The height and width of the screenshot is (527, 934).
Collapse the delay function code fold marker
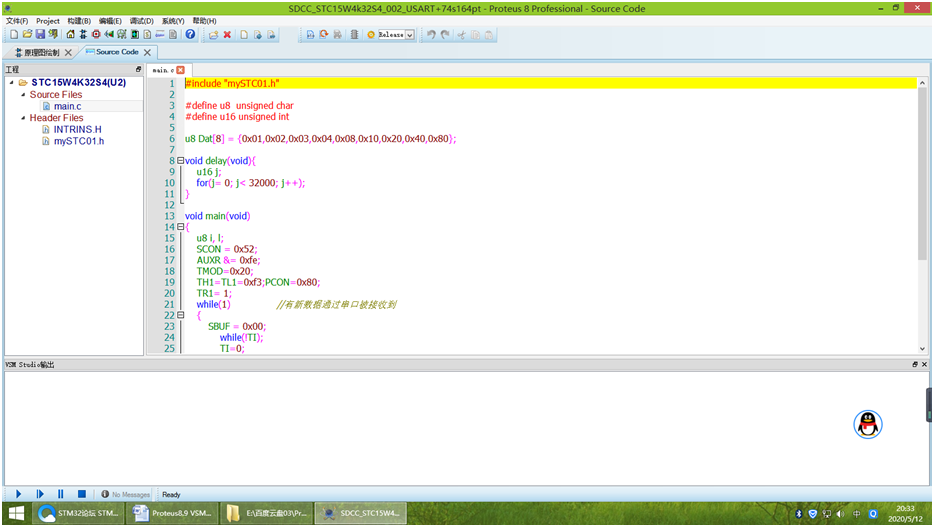[x=180, y=161]
